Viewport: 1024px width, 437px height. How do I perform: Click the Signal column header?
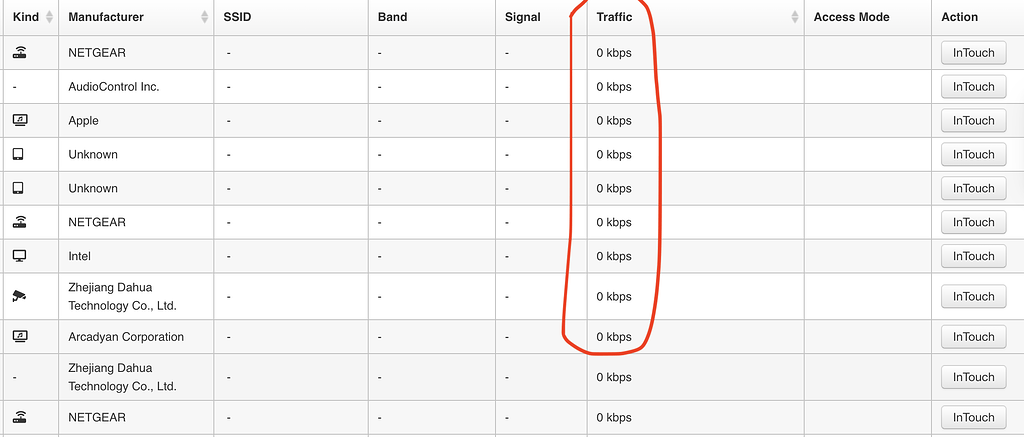tap(523, 17)
